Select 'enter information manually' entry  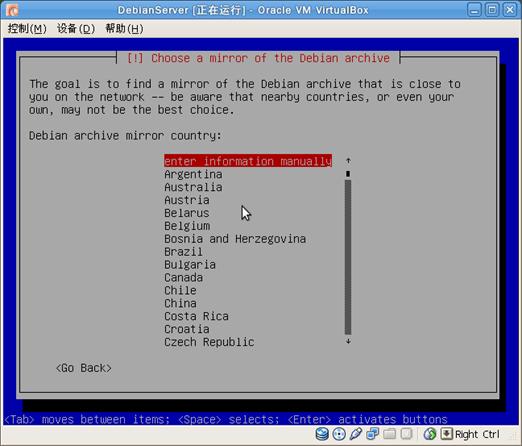[x=248, y=161]
